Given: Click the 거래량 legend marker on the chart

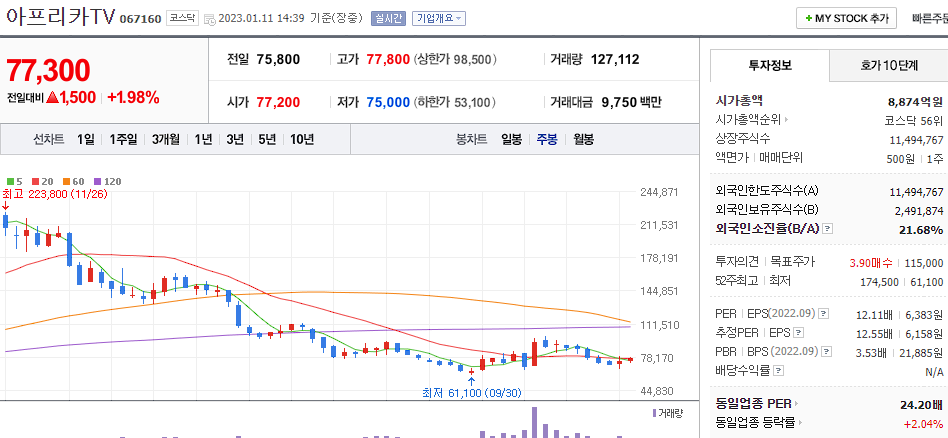Looking at the screenshot, I should (x=655, y=413).
